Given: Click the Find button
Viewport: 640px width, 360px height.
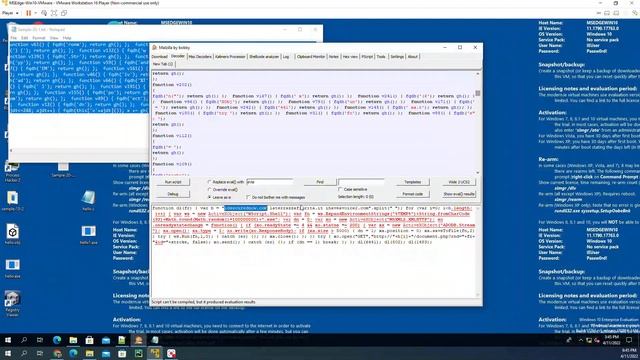Looking at the screenshot, I should 320,182.
